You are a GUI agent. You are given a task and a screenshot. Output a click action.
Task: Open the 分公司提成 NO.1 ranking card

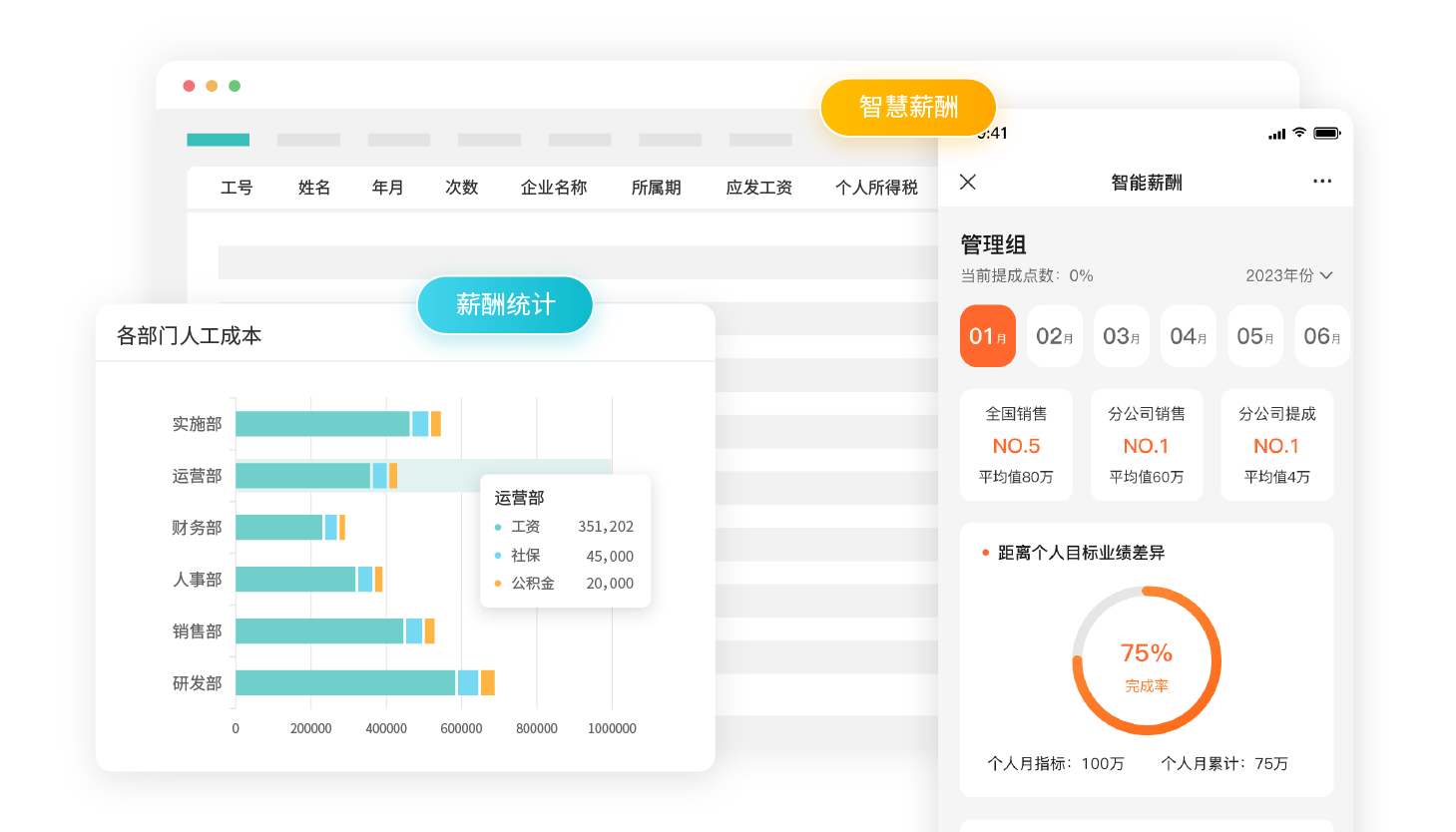tap(1277, 445)
